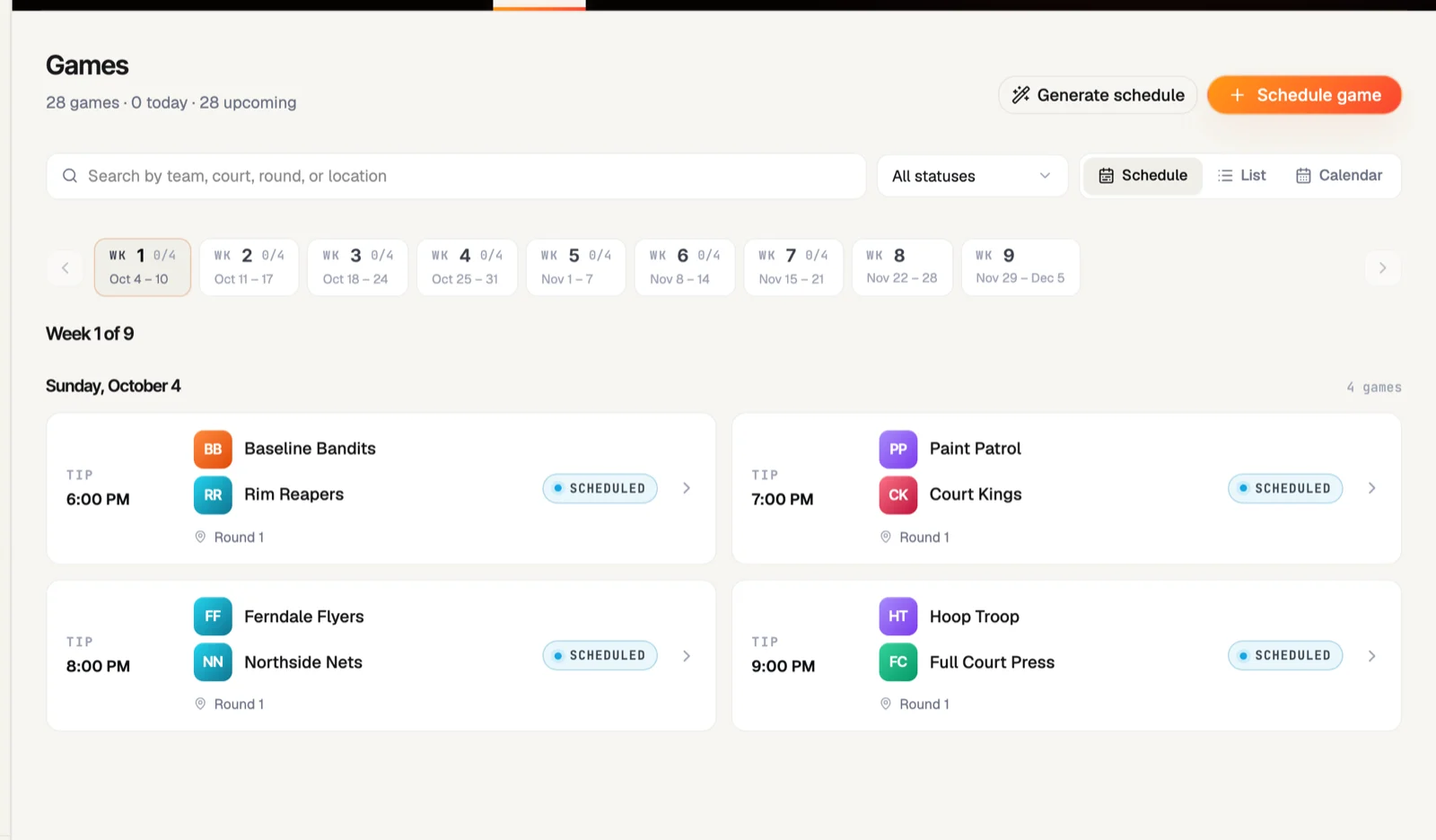The height and width of the screenshot is (840, 1436).
Task: Select Week 9, Nov 29 – Dec 5
Action: click(x=1020, y=267)
